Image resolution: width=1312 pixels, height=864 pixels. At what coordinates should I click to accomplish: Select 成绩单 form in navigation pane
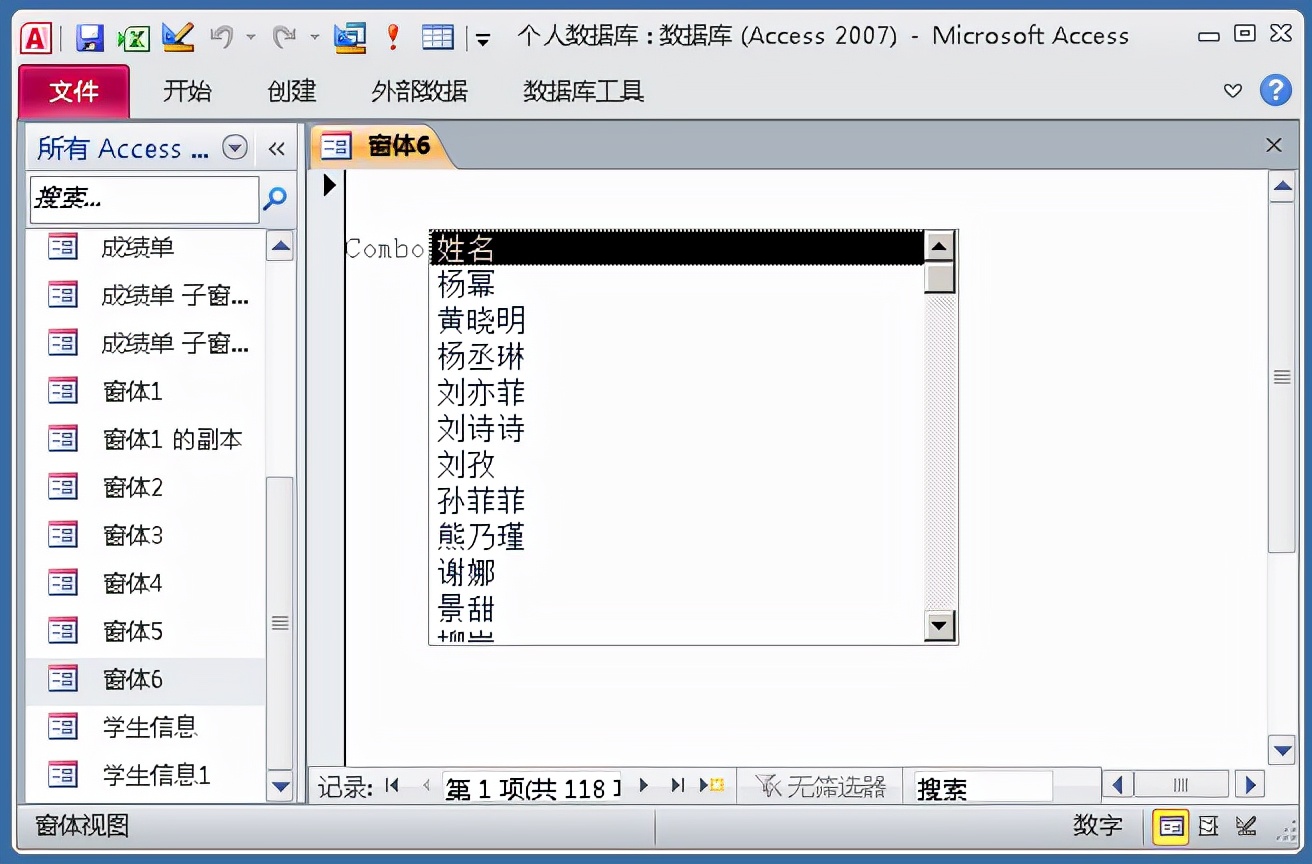point(134,247)
